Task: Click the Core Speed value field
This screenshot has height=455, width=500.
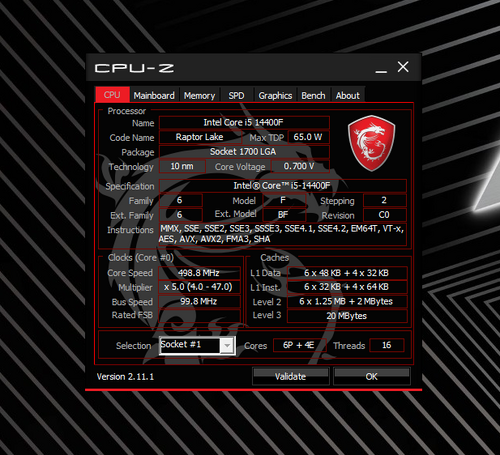Action: [x=199, y=273]
